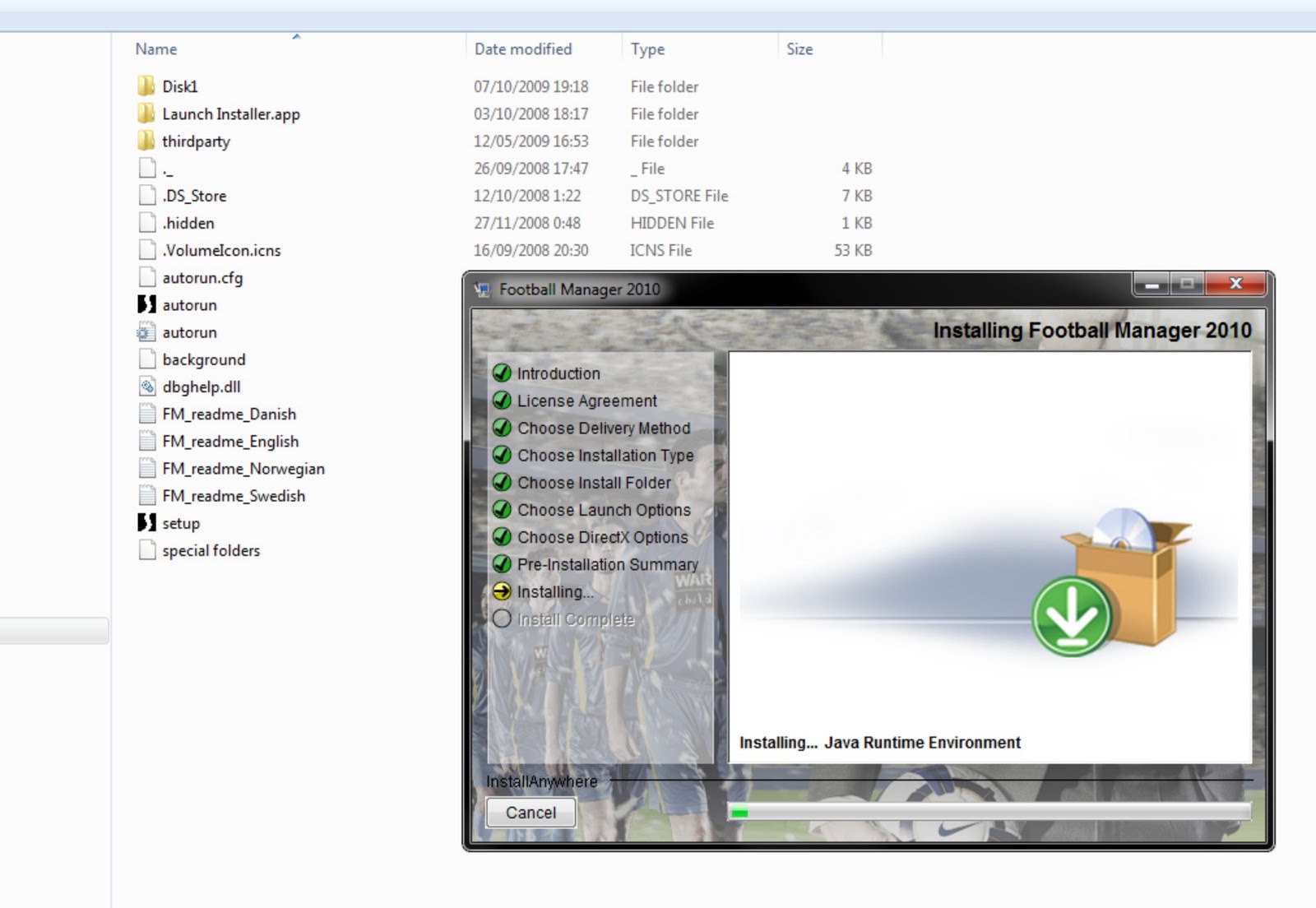
Task: Click the Installing Football Manager 2010 heading
Action: tap(1092, 331)
